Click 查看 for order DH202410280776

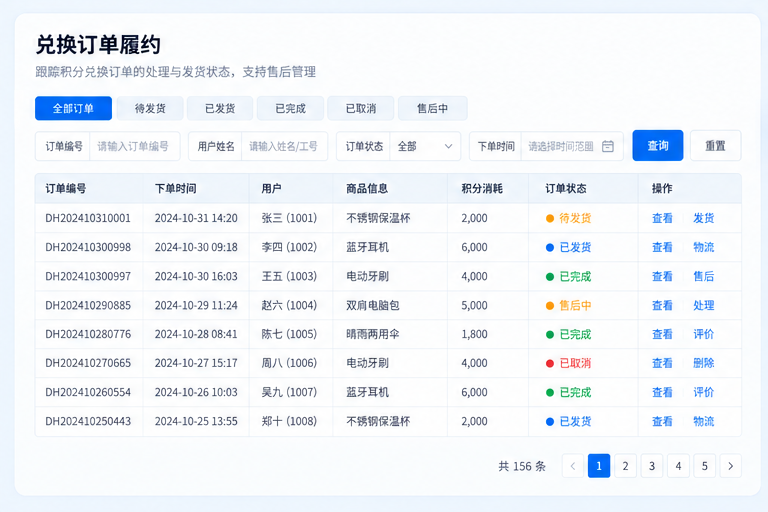click(x=662, y=334)
